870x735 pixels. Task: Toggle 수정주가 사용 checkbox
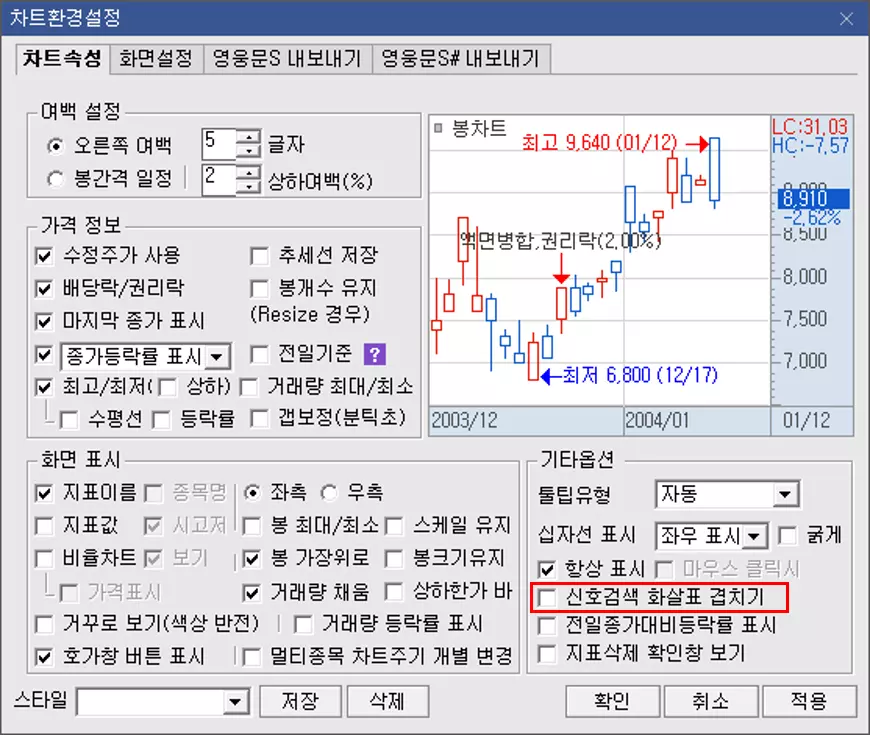(44, 256)
